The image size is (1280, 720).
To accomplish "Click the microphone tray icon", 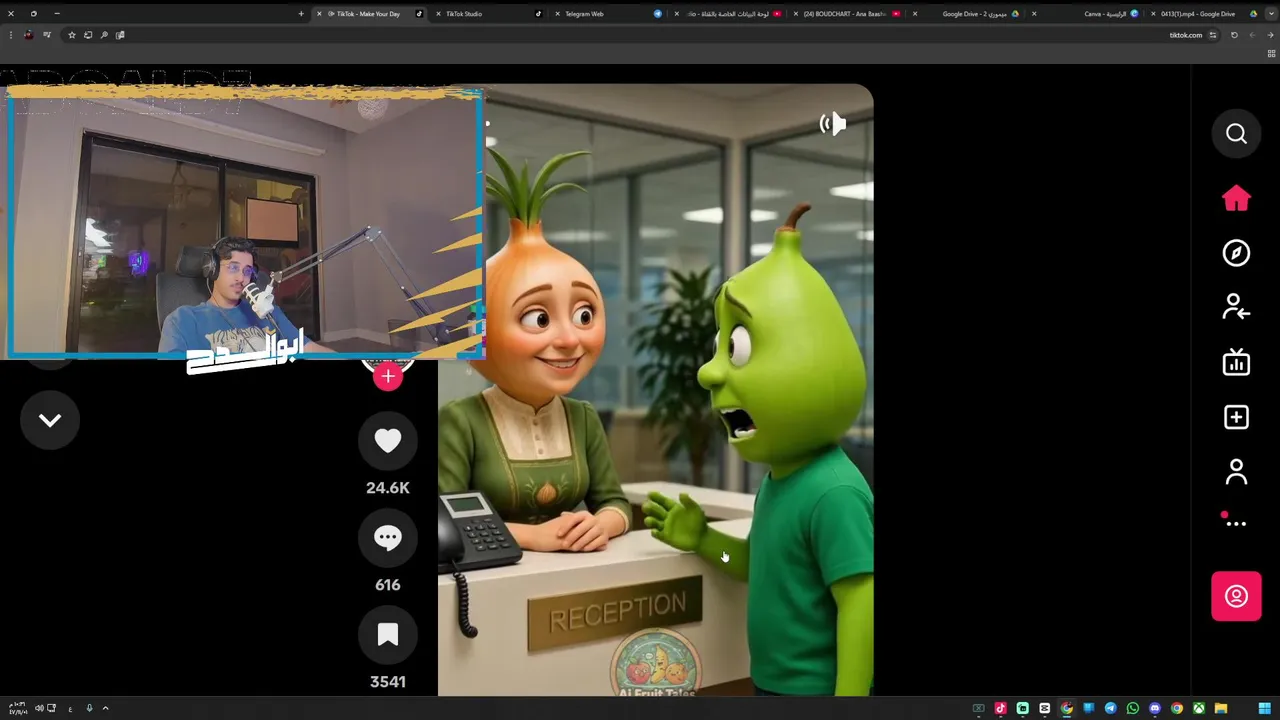I will 89,709.
